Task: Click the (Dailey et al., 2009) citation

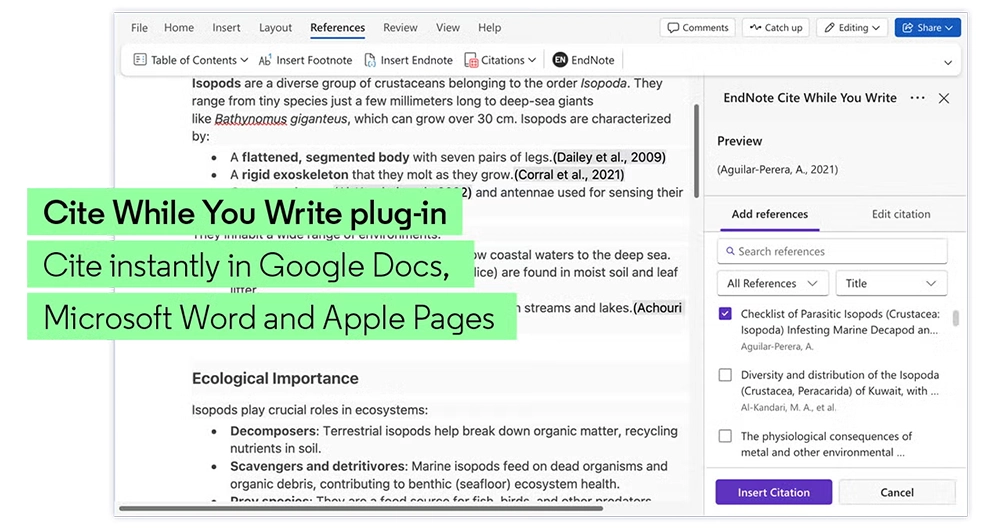Action: [x=609, y=158]
